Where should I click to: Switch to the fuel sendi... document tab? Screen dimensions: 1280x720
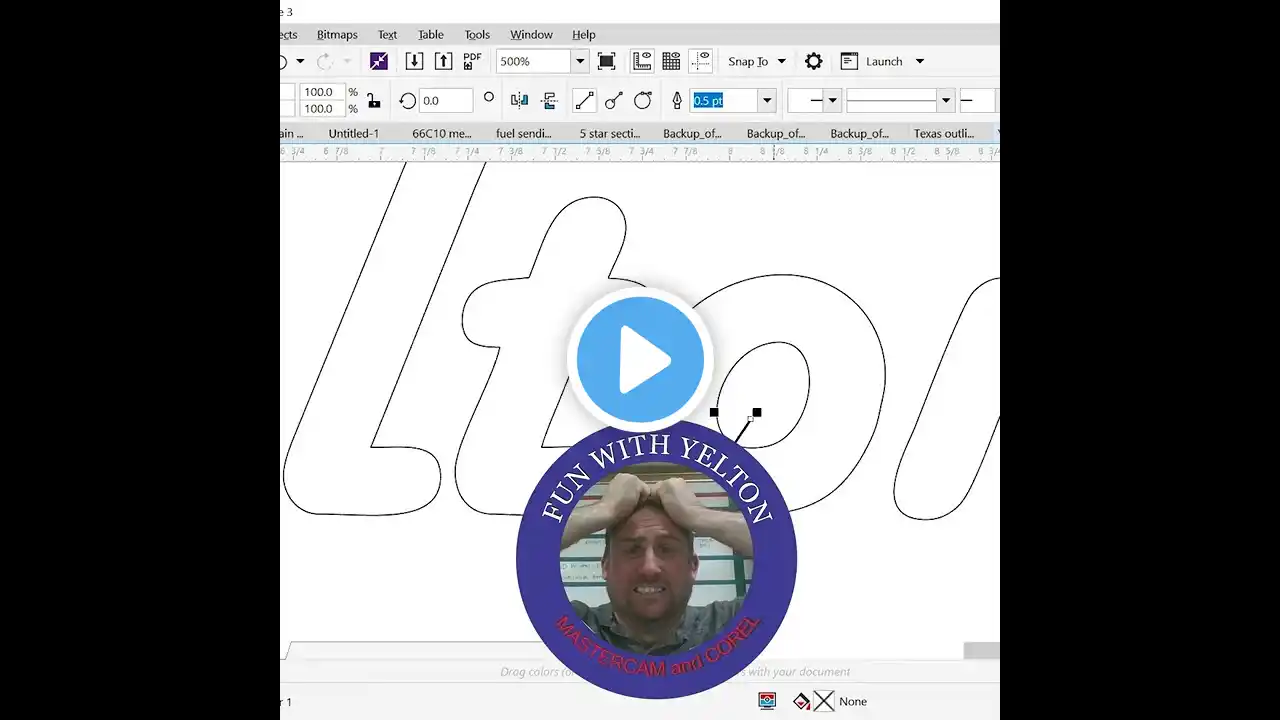point(524,133)
